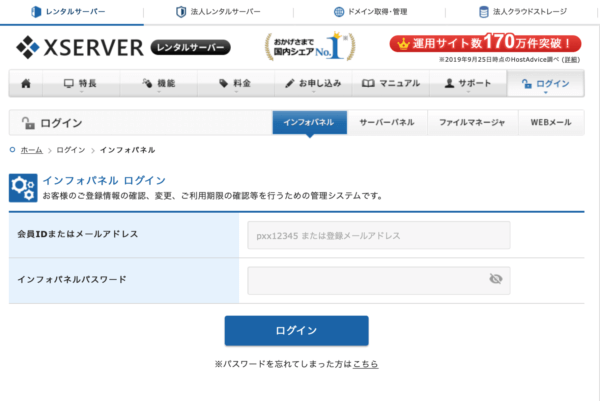Click the server icon in レンタルサーバー tab
The image size is (600, 401).
tap(36, 12)
